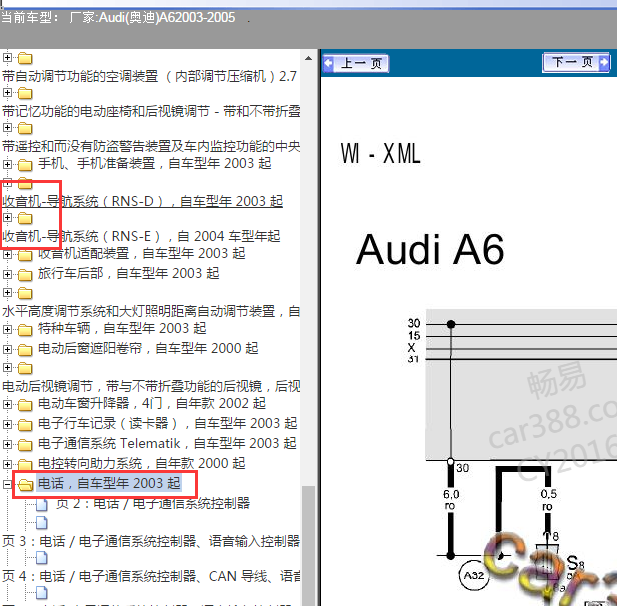Expand the 电动后窗遮阳卷帘 folder
Screen dimensions: 617x606
click(7, 349)
